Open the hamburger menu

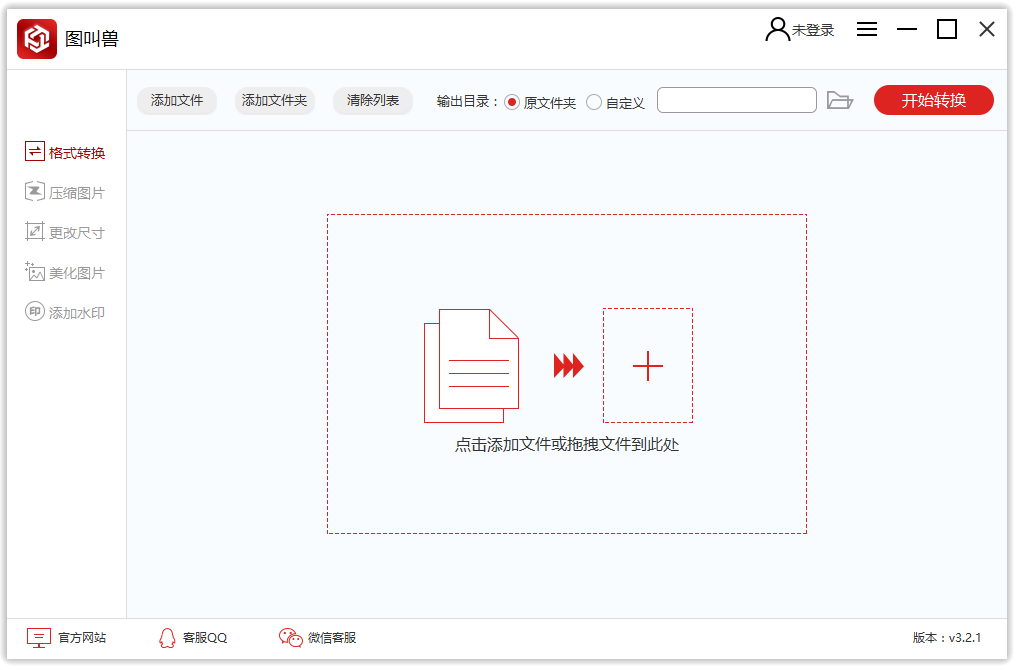(866, 29)
